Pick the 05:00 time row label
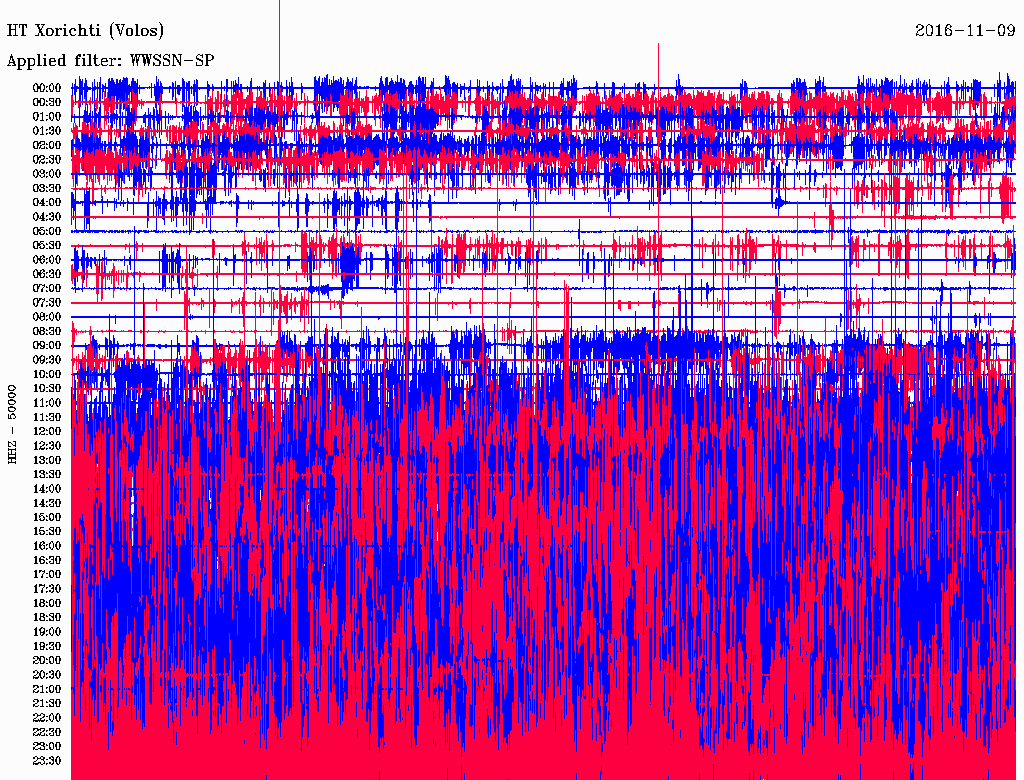 (x=47, y=231)
